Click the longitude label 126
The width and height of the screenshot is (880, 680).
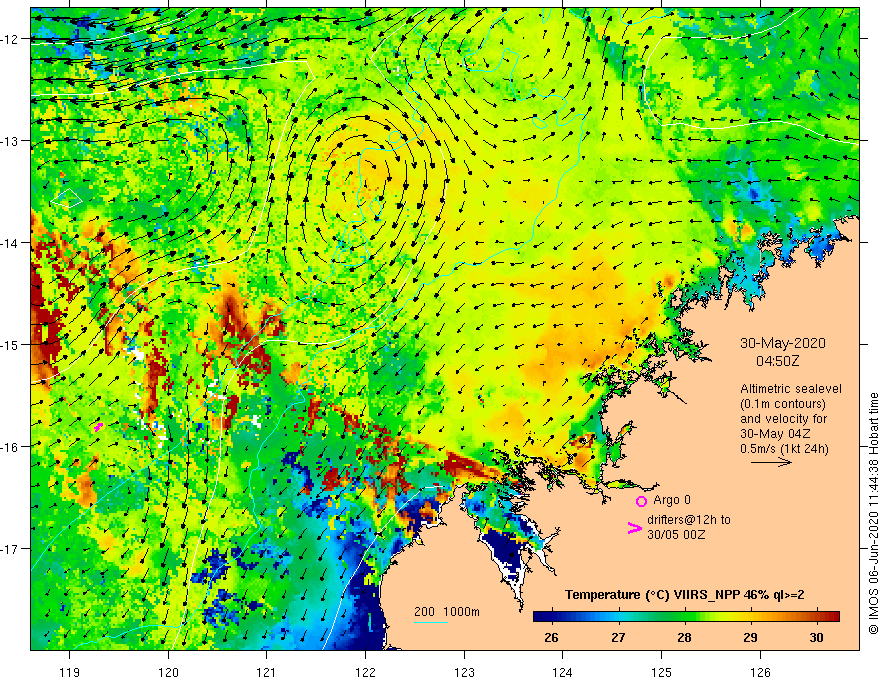760,672
